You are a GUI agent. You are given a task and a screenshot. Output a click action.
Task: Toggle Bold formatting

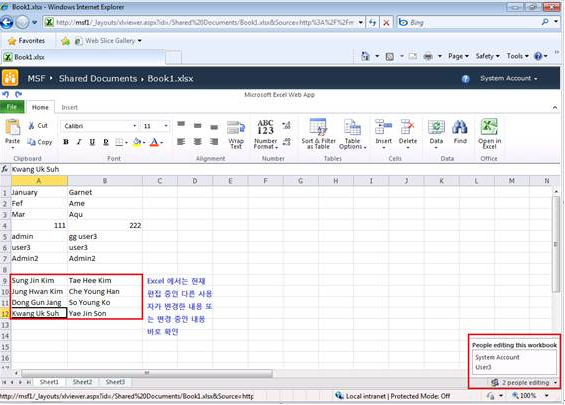pos(66,142)
